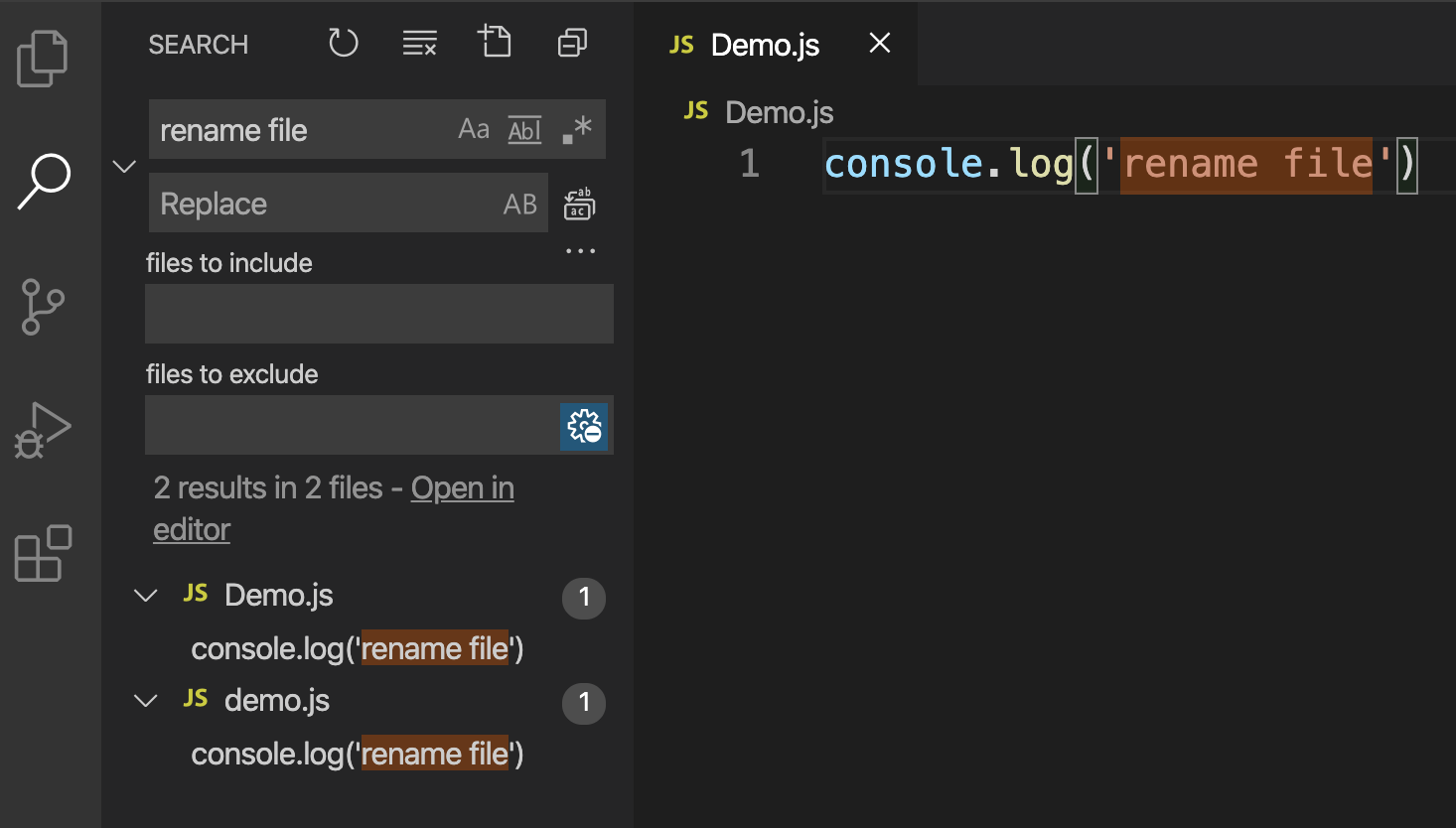Open the Run and Debug view

pyautogui.click(x=41, y=429)
